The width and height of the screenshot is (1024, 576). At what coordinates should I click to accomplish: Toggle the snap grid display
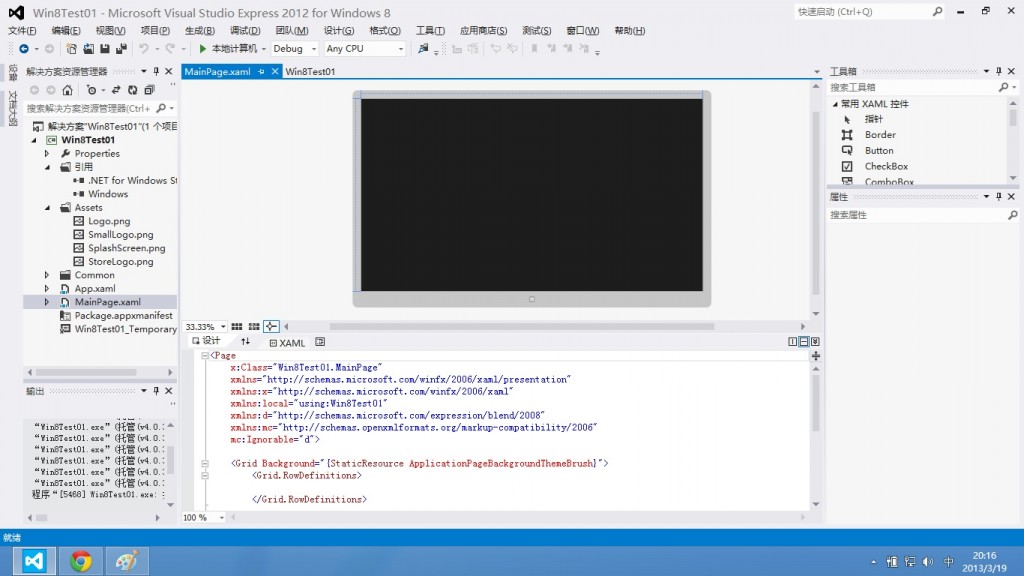coord(237,325)
